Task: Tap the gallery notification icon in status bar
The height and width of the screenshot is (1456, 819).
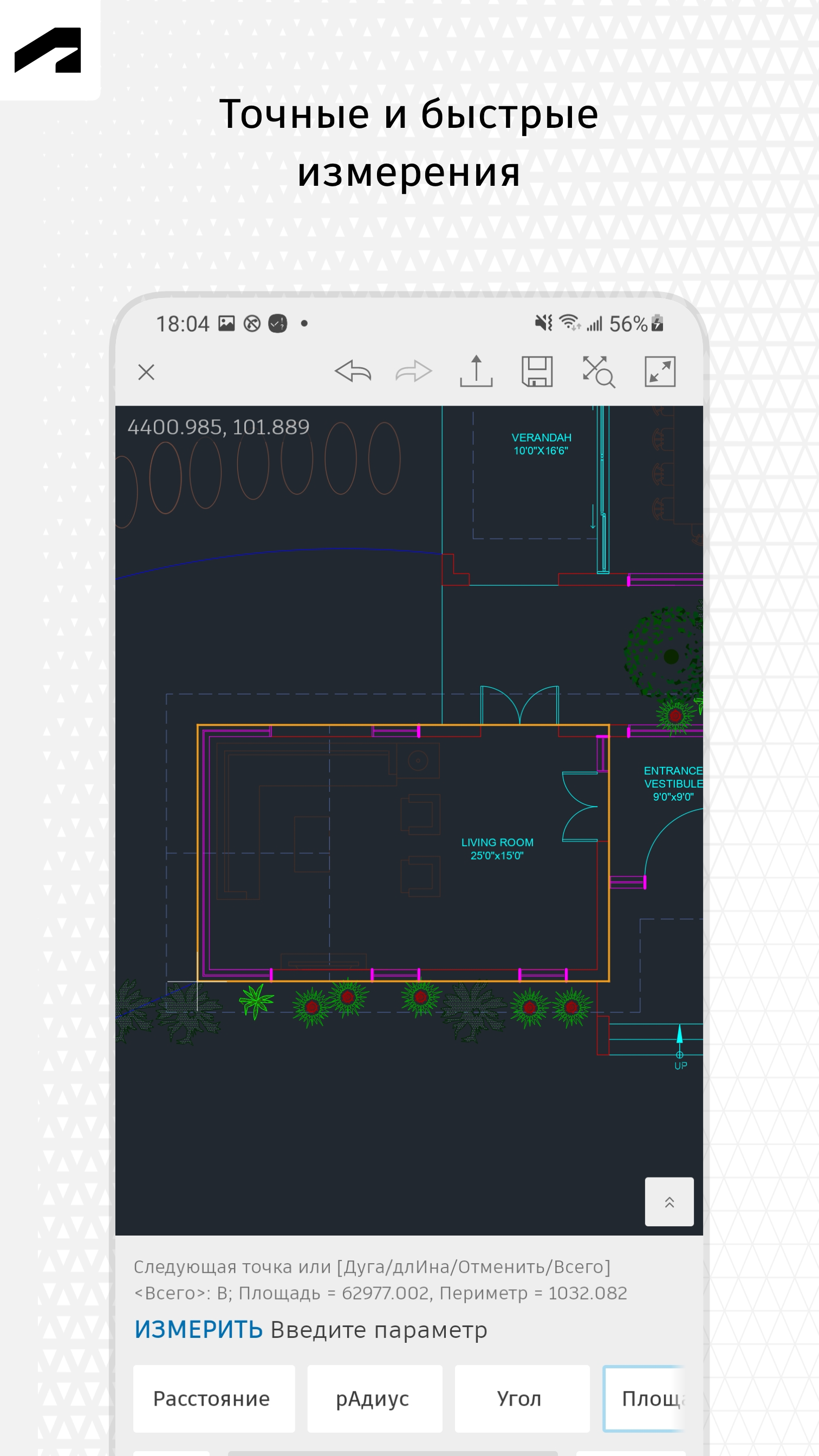Action: click(226, 323)
